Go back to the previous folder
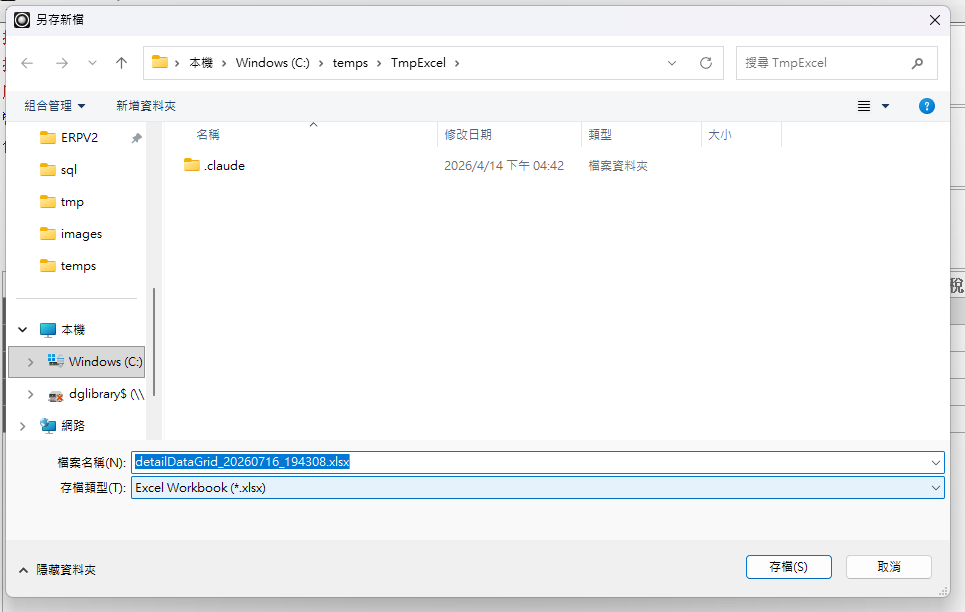This screenshot has width=965, height=612. point(27,63)
